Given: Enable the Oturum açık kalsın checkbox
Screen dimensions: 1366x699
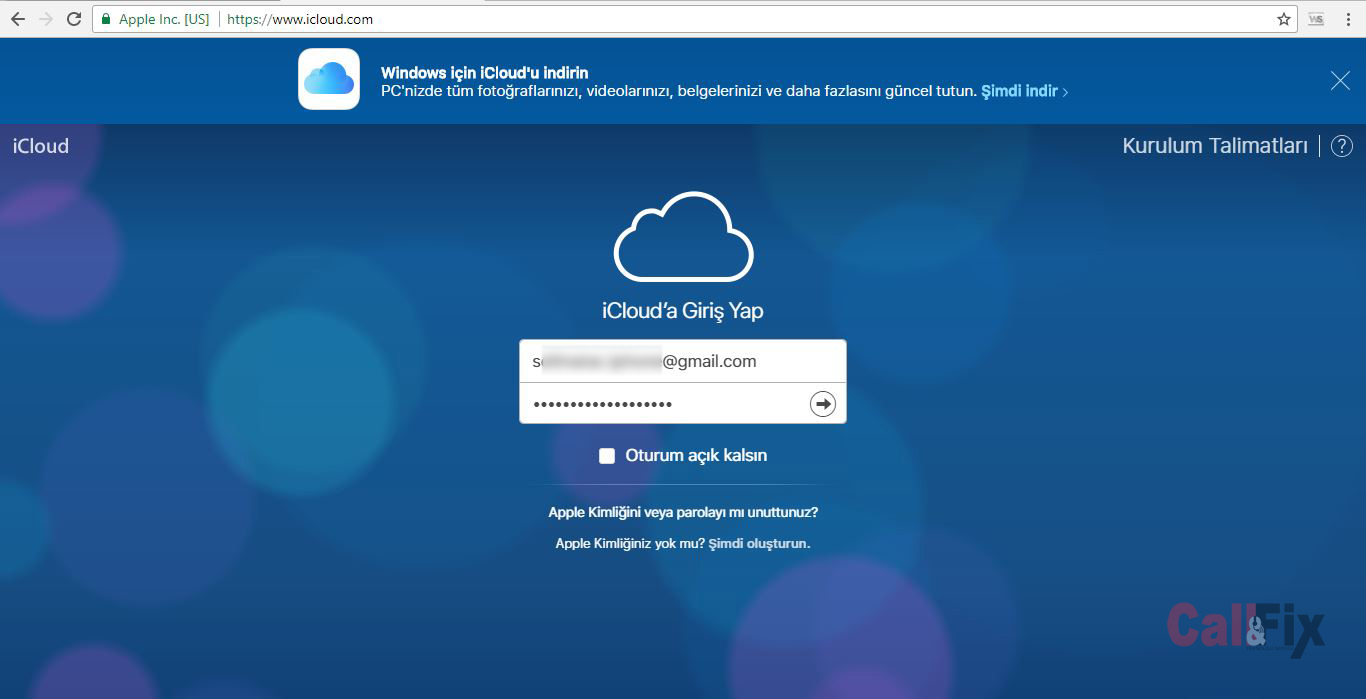Looking at the screenshot, I should tap(606, 455).
